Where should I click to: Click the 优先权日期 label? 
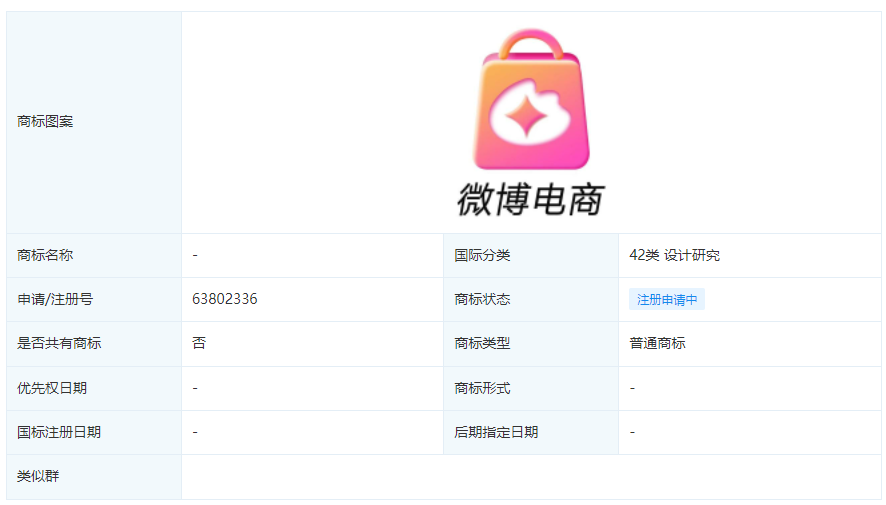[x=52, y=388]
